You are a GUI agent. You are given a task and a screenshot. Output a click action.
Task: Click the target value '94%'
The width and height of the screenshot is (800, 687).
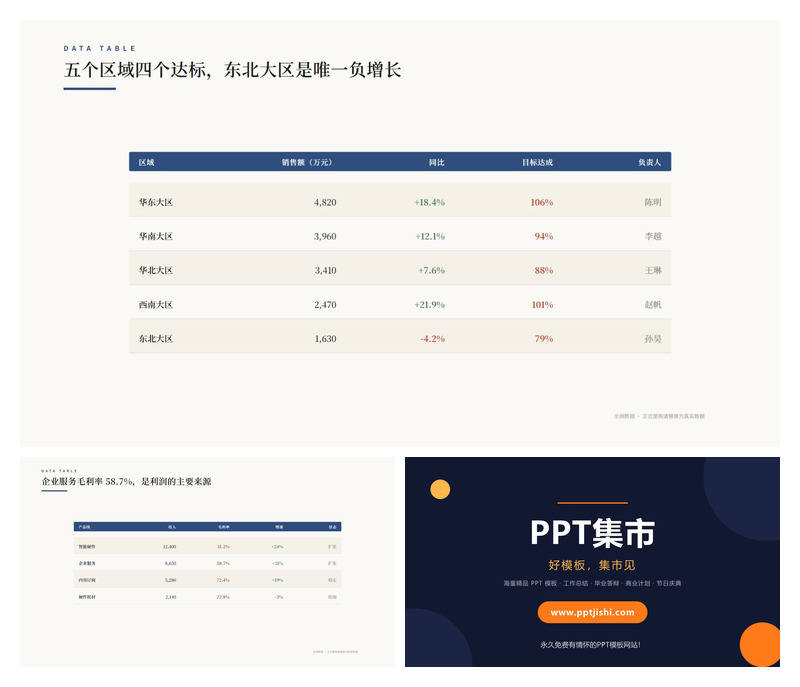point(544,236)
